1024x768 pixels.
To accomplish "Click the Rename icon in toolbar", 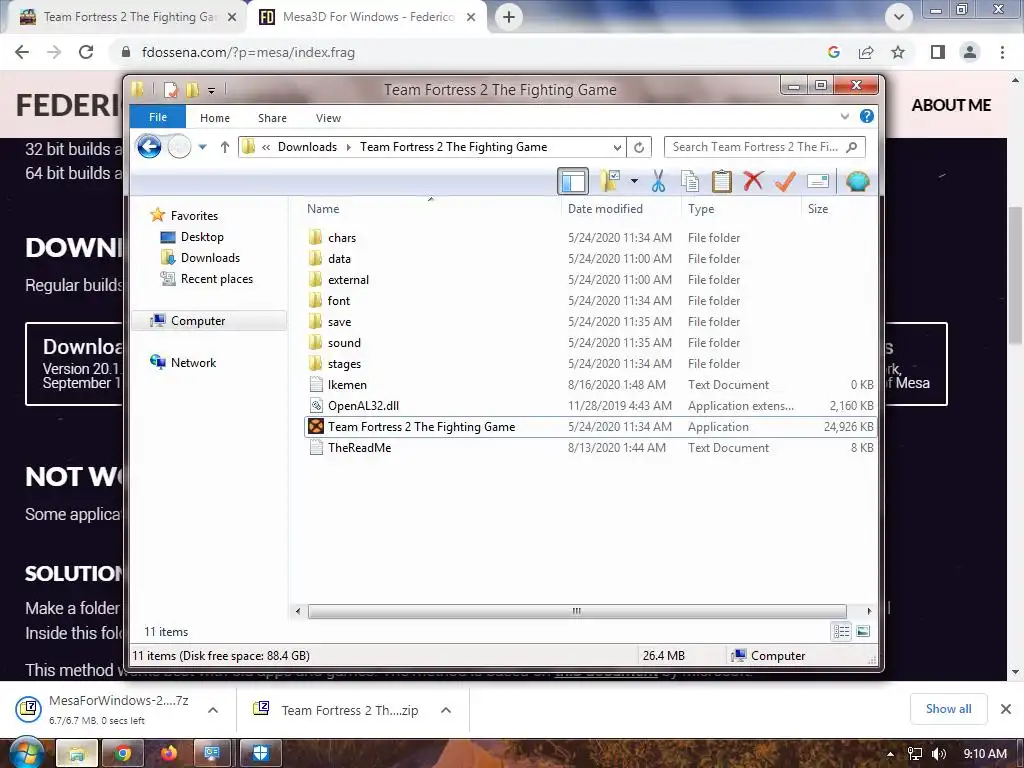I will pos(818,182).
